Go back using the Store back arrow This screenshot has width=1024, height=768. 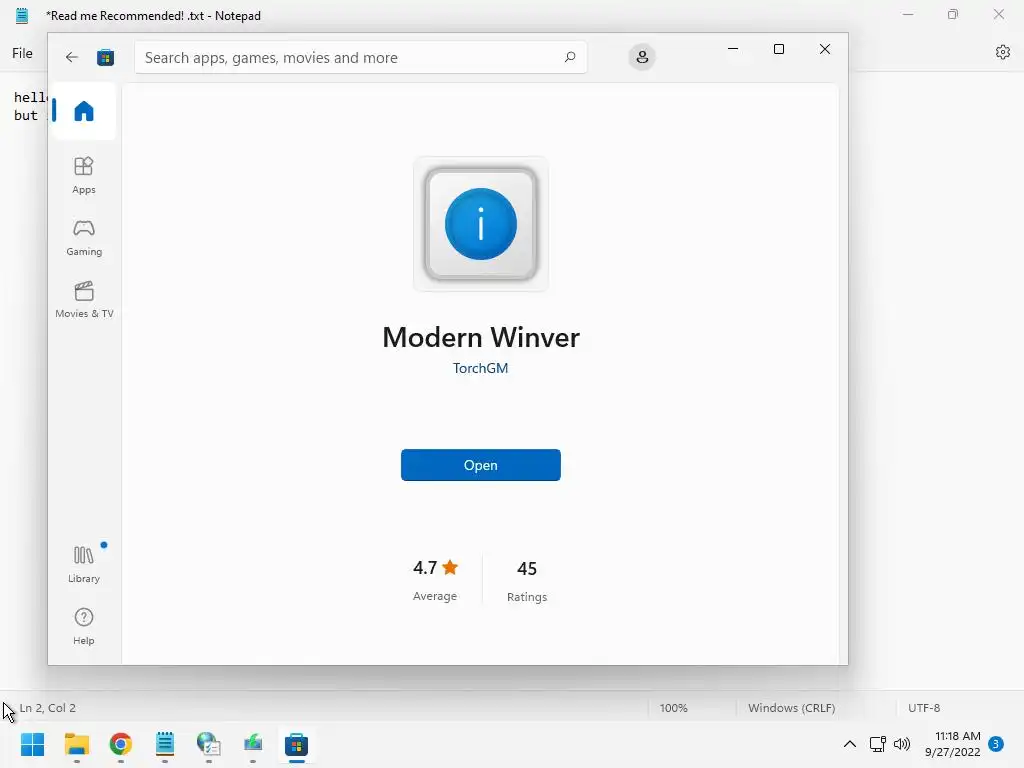[x=72, y=57]
